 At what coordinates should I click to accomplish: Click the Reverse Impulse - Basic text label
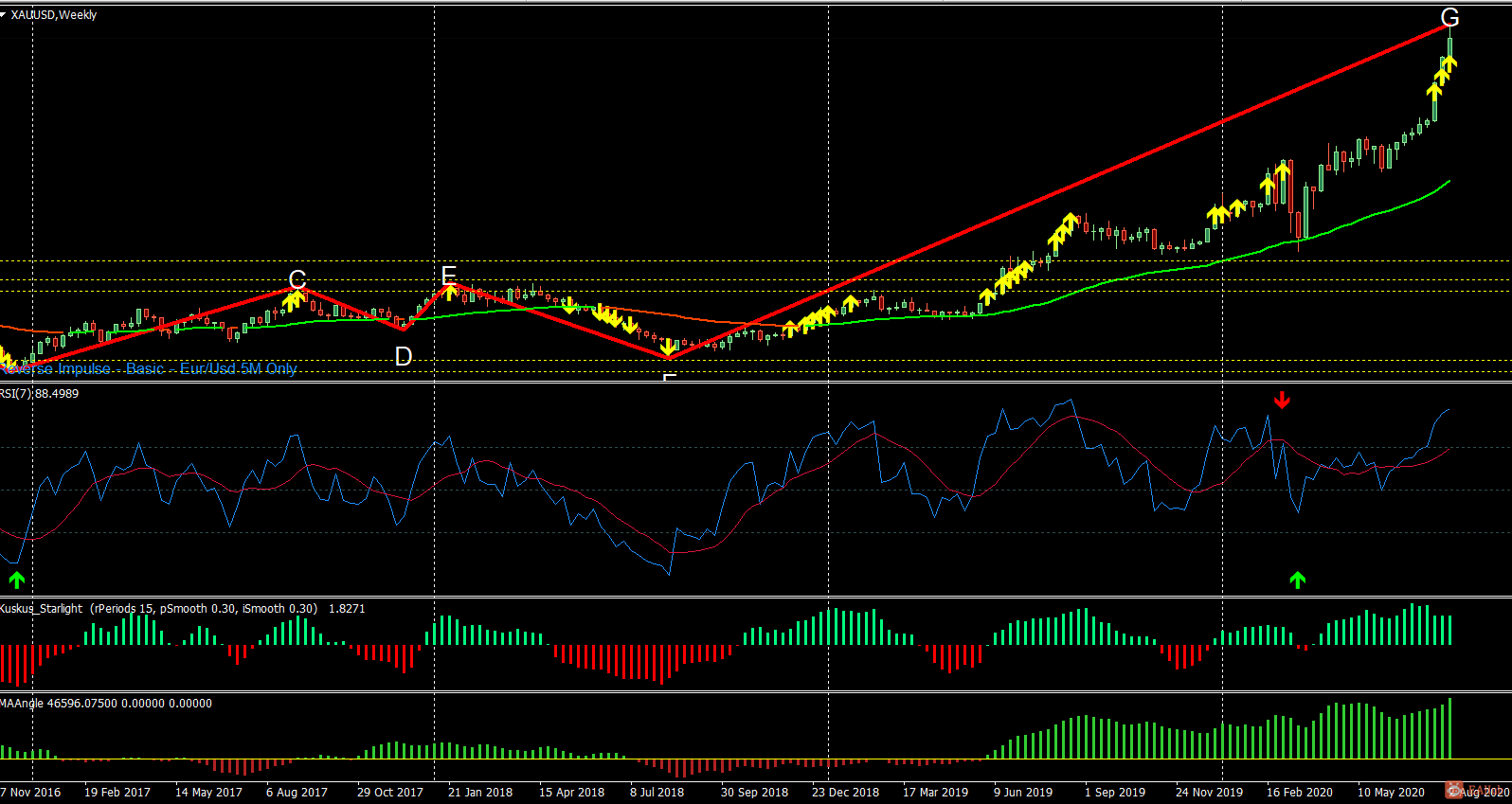click(x=149, y=368)
